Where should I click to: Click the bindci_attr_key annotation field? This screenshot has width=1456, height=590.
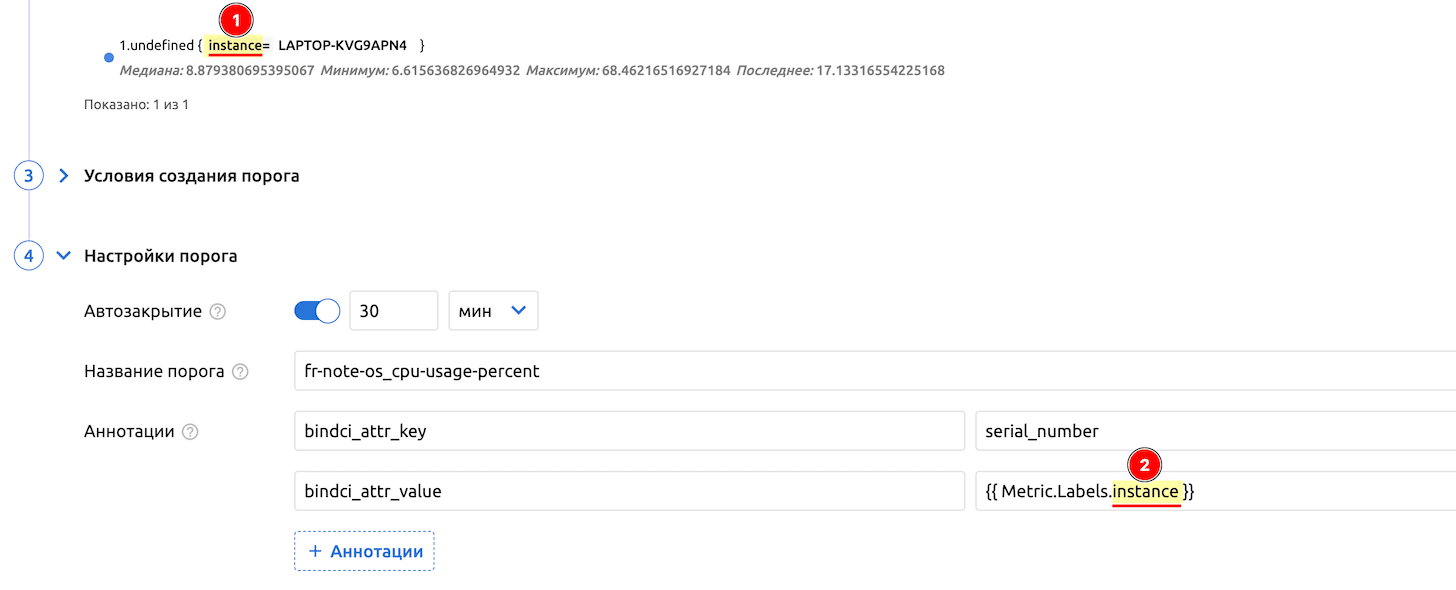629,431
